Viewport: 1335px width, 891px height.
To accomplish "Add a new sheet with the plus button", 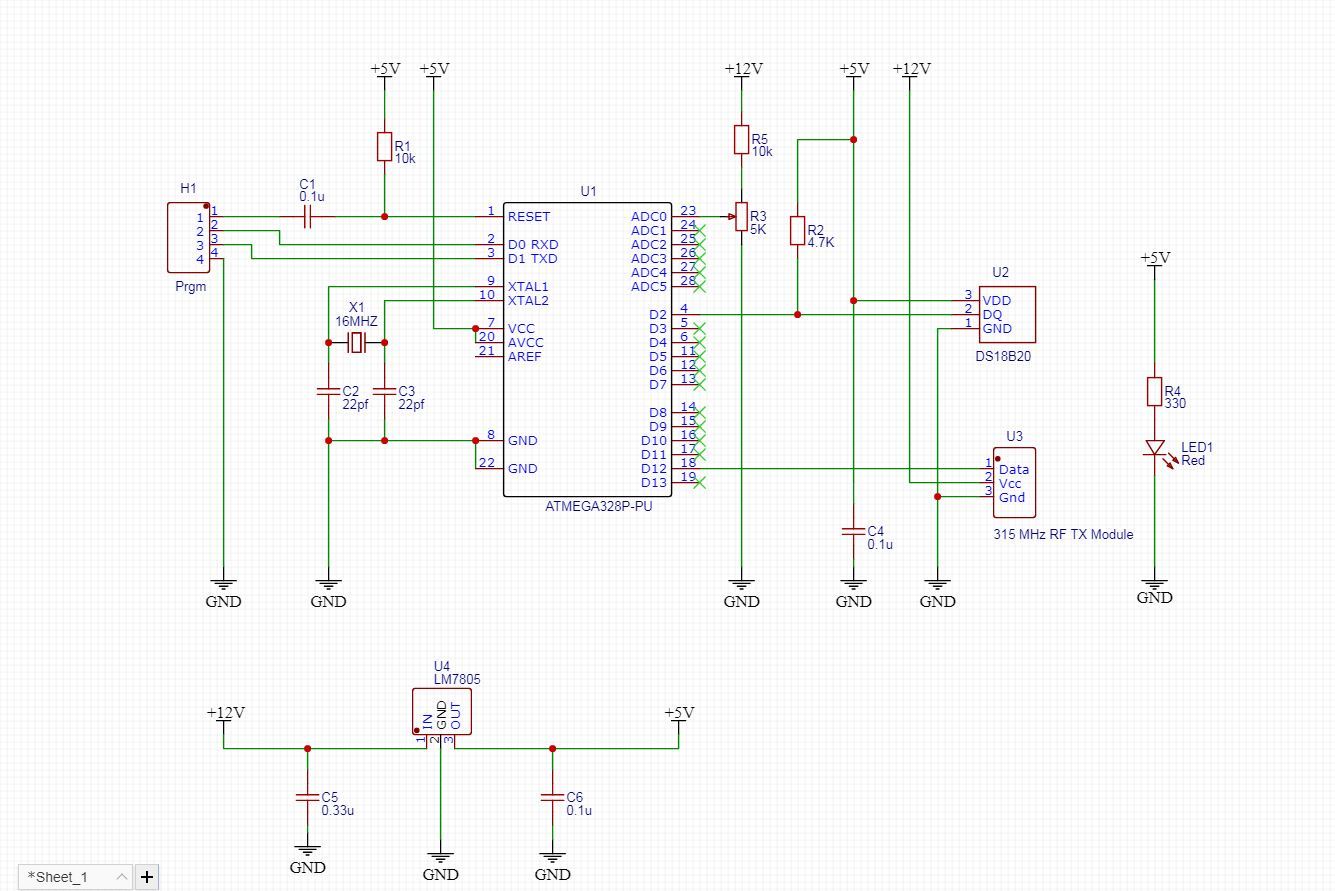I will pyautogui.click(x=147, y=877).
